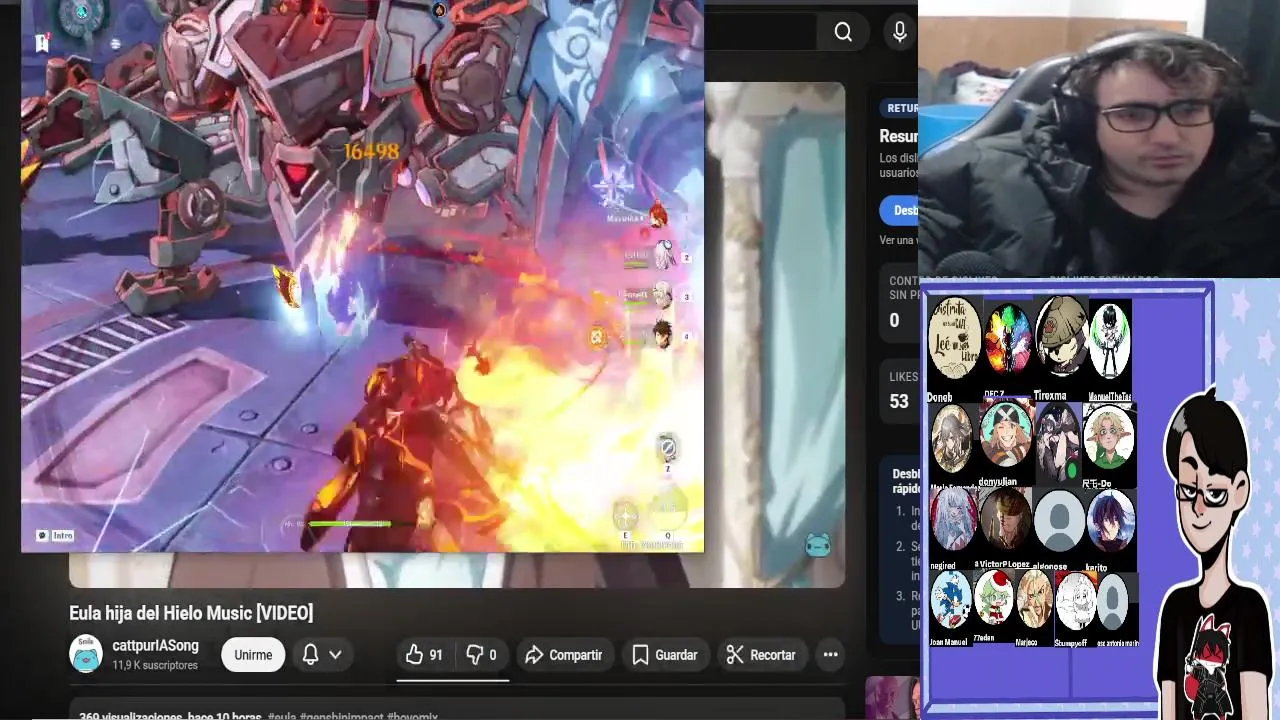Click the Stumpyoff sketch avatar

(1075, 600)
